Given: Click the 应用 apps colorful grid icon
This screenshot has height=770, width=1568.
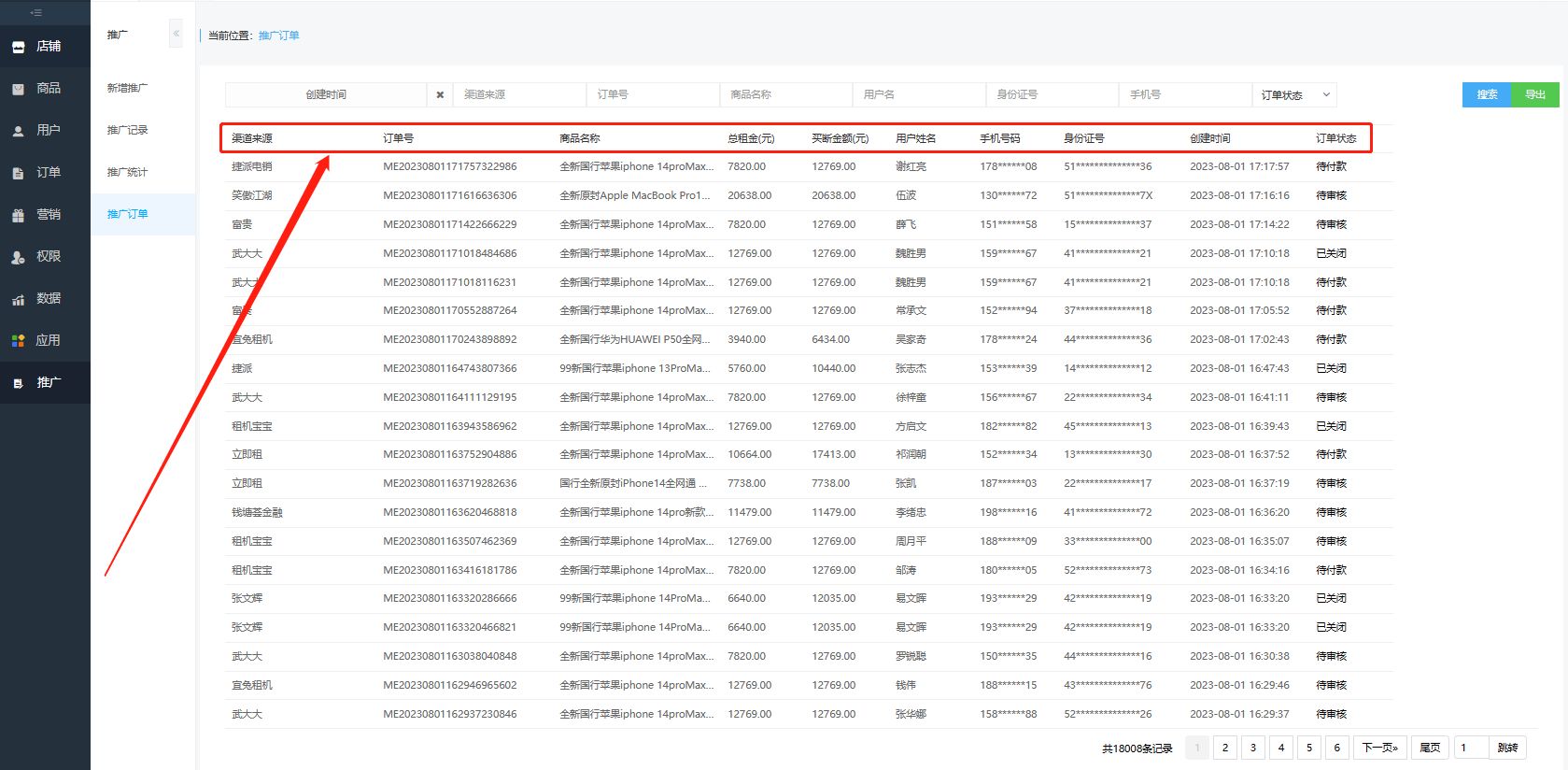Looking at the screenshot, I should click(x=18, y=341).
